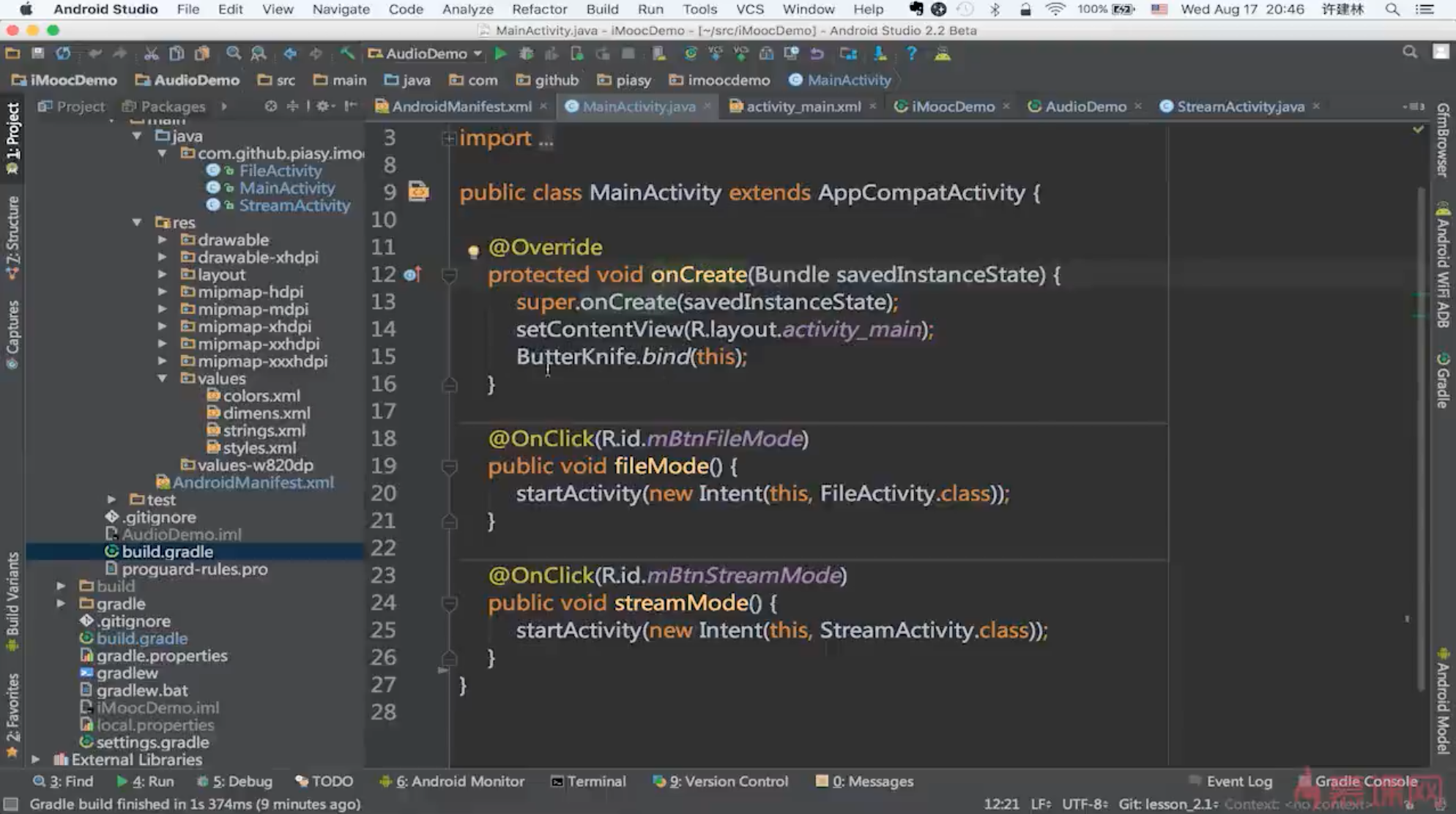Open the Terminal tool window
Image resolution: width=1456 pixels, height=814 pixels.
click(588, 781)
